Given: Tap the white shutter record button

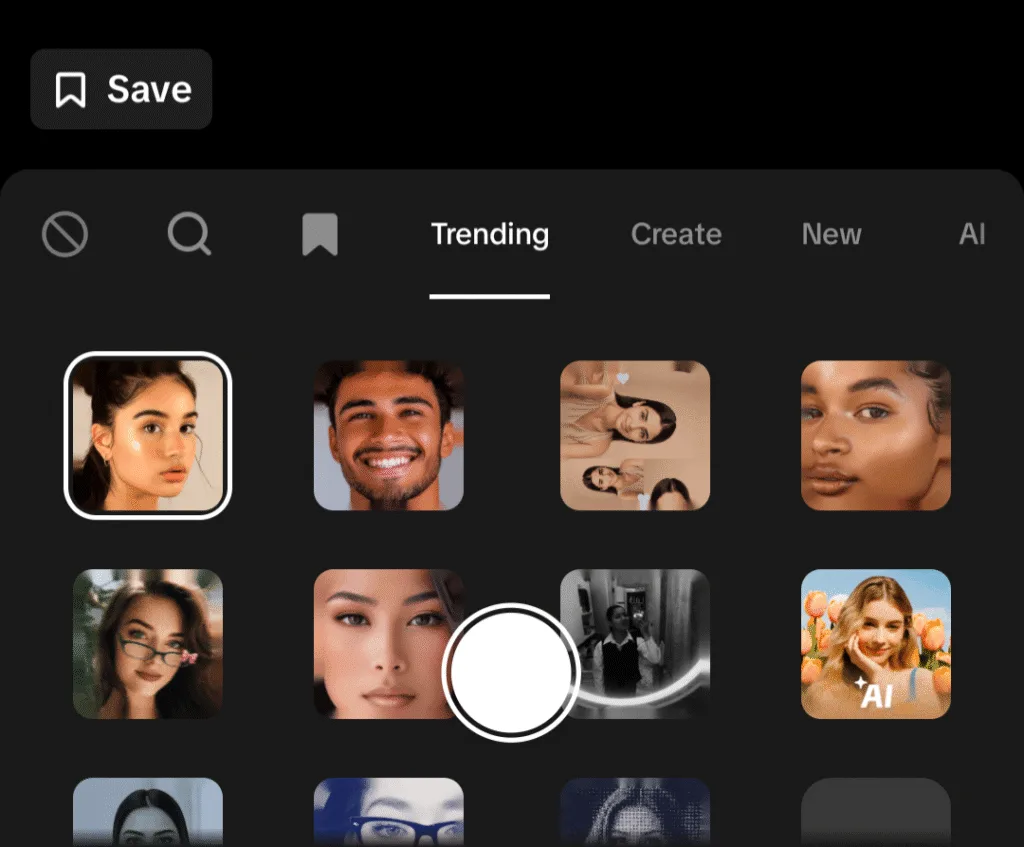Looking at the screenshot, I should point(511,672).
